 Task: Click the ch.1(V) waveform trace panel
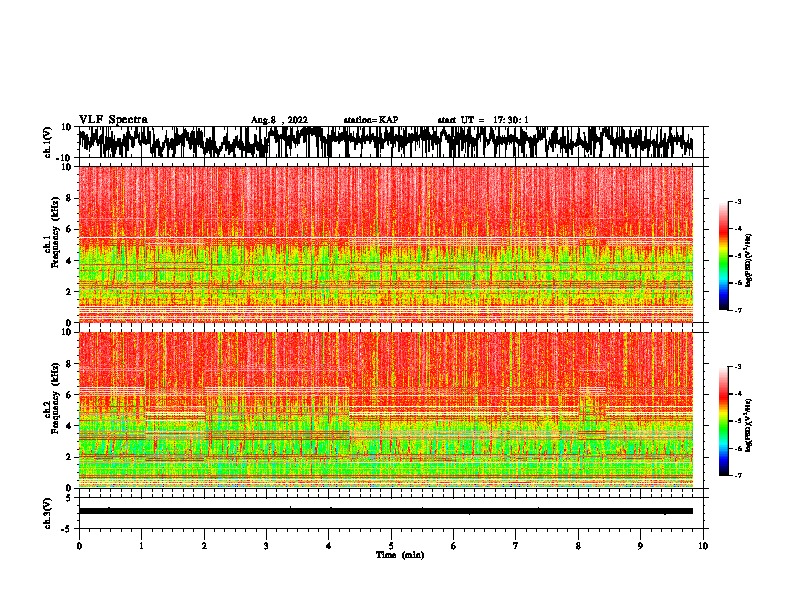click(390, 142)
